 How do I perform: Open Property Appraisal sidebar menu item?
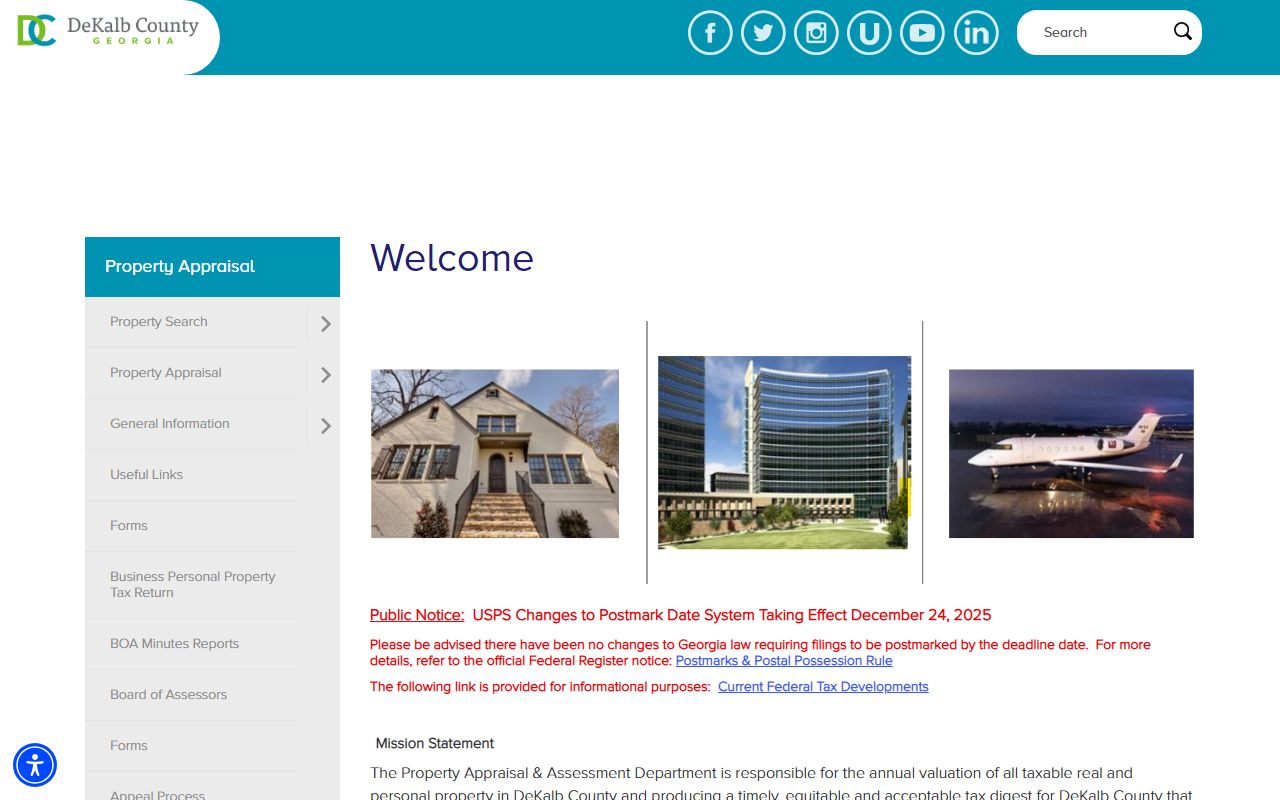coord(166,373)
